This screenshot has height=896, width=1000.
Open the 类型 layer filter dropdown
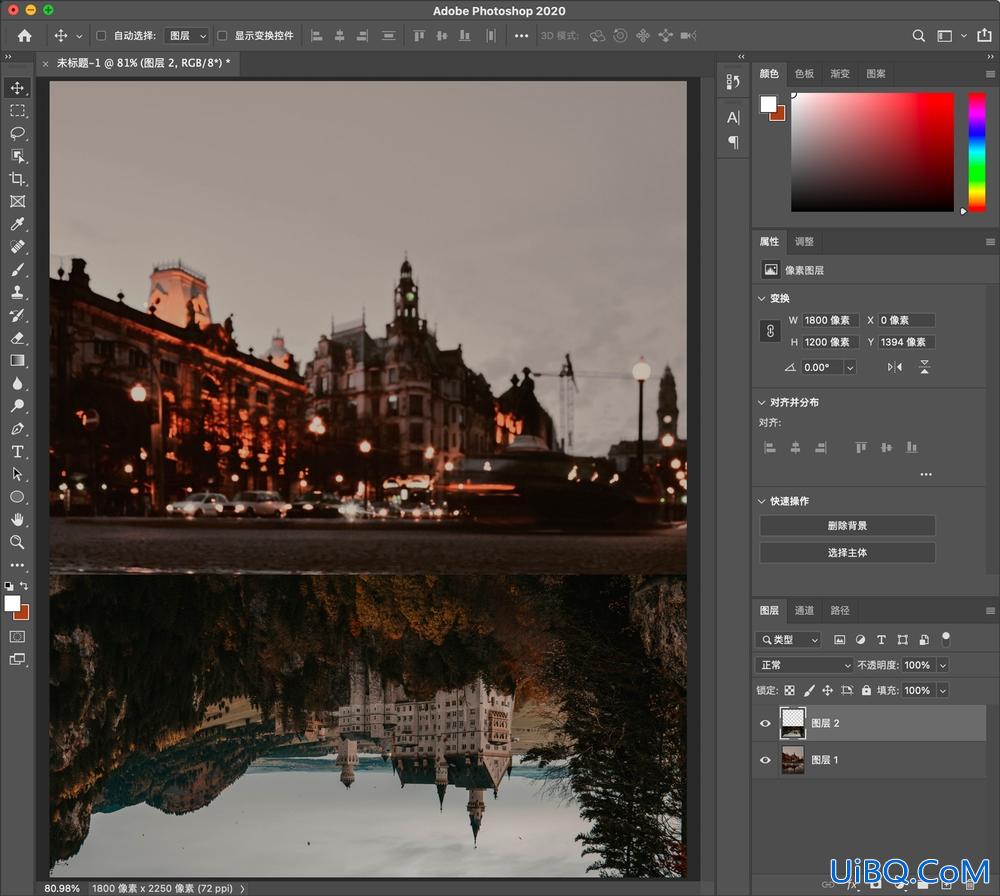788,640
